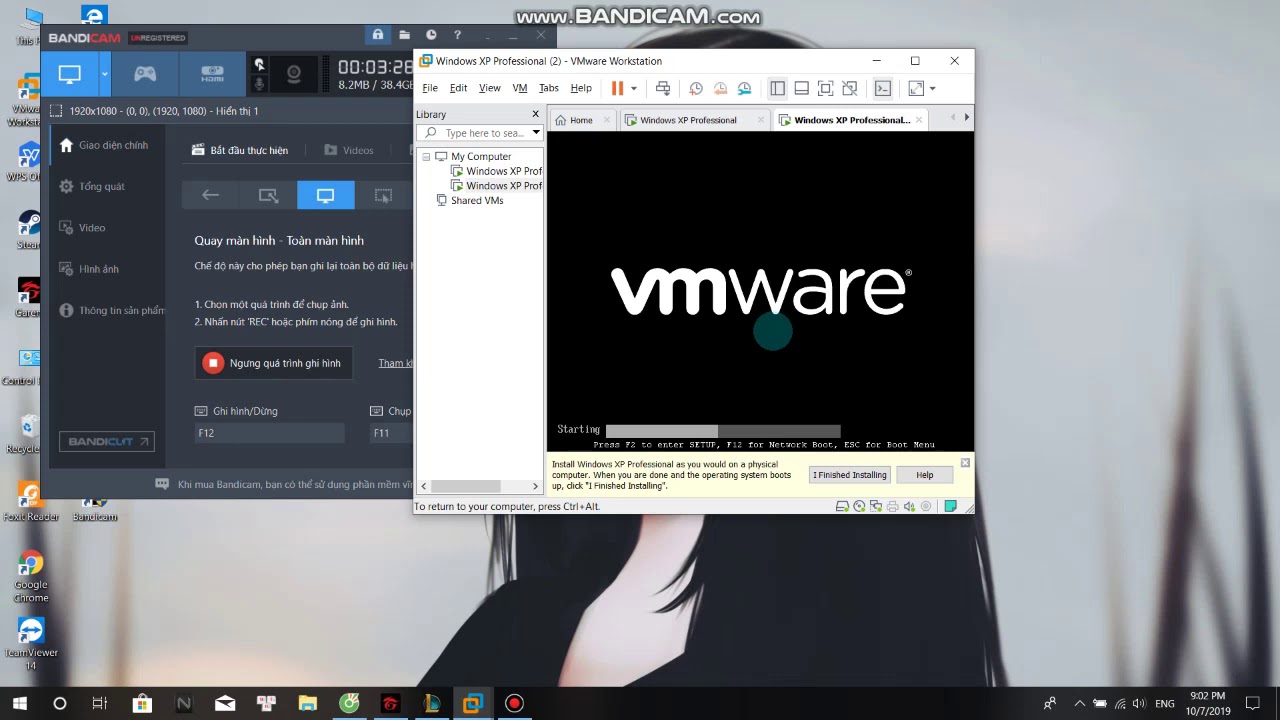The width and height of the screenshot is (1280, 720).
Task: Click the Bandicam back arrow mode button
Action: [x=210, y=195]
